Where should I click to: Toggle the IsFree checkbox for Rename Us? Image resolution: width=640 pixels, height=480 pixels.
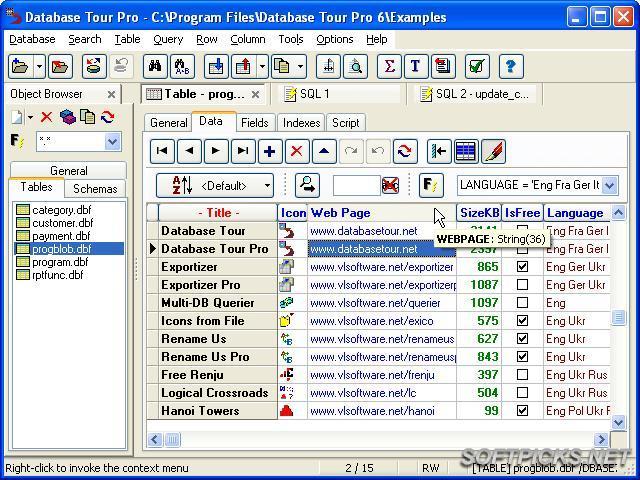(522, 339)
